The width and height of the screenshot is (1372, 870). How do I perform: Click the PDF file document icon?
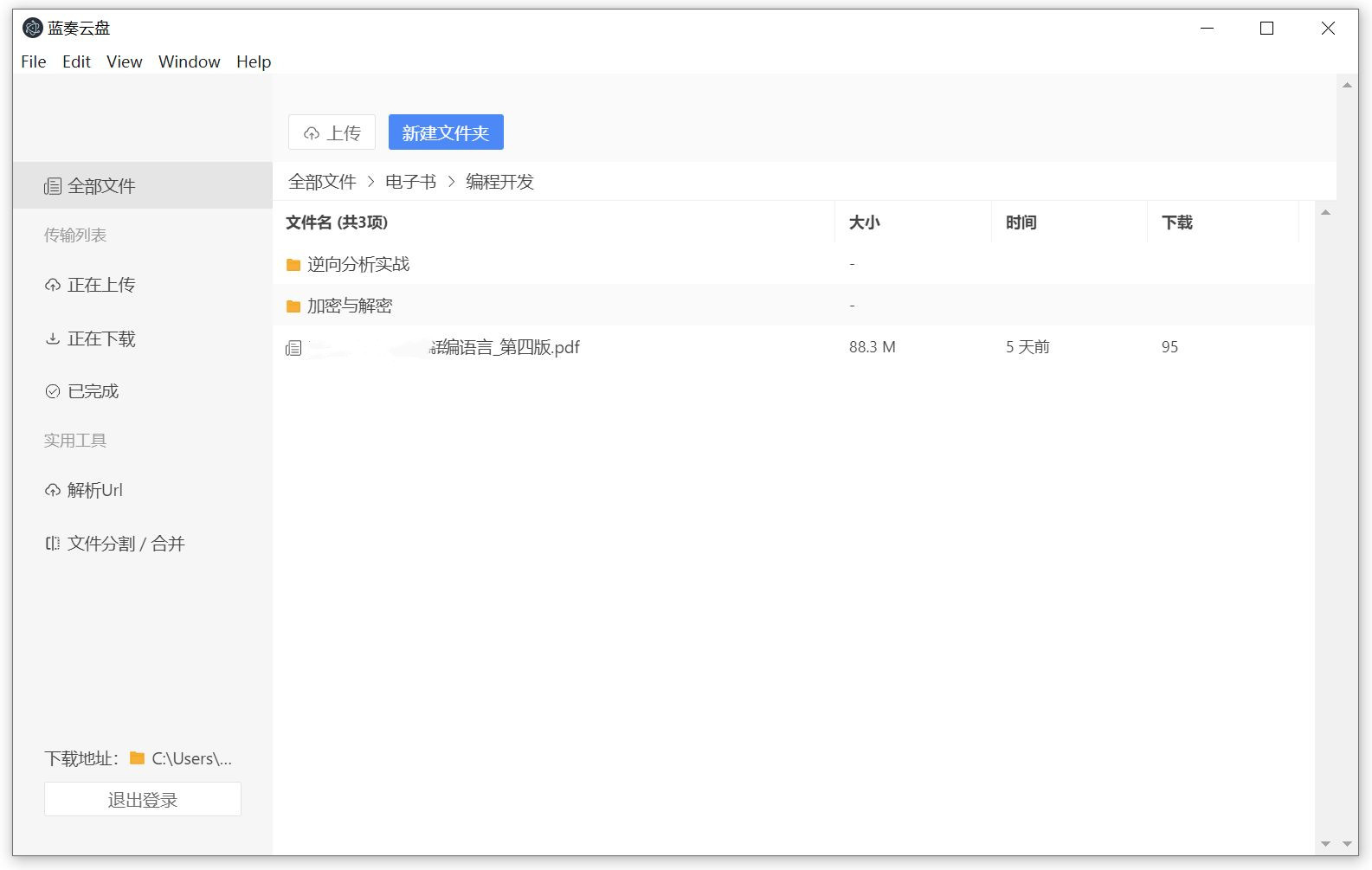(x=293, y=348)
